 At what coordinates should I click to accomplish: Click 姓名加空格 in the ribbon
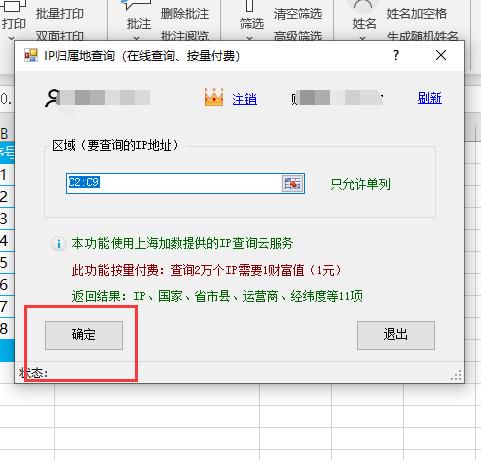tap(416, 14)
